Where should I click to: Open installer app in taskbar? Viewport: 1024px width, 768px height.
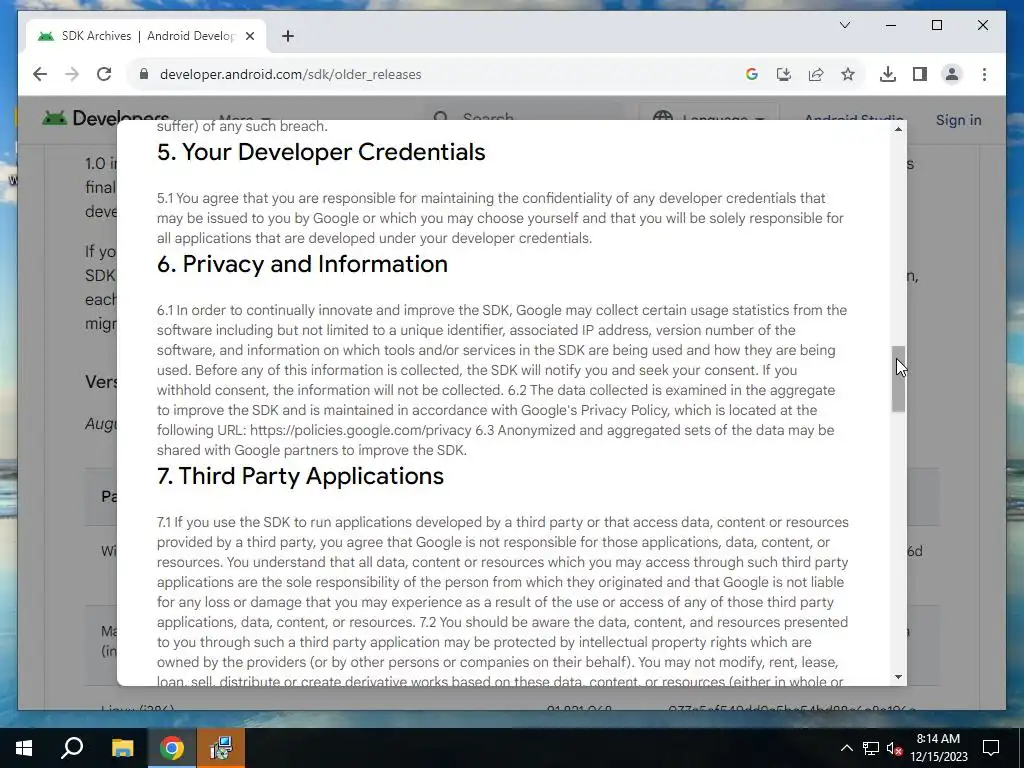click(221, 748)
